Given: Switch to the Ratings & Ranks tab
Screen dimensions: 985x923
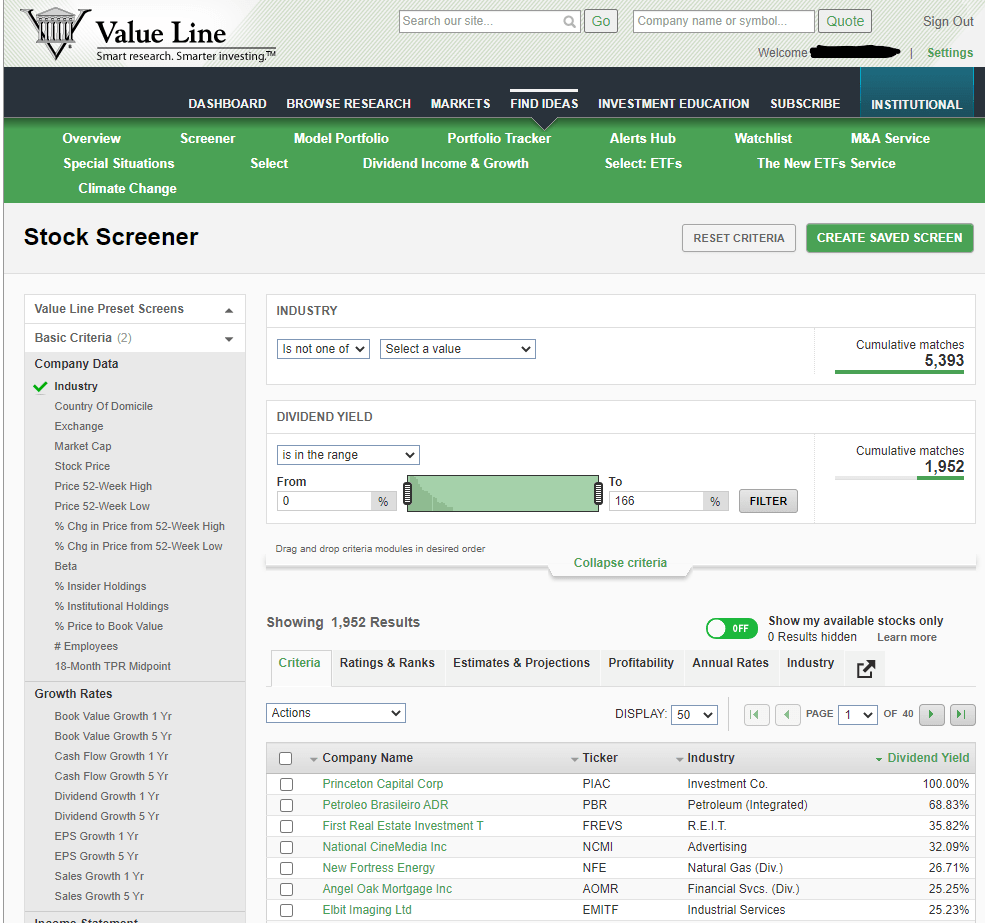Looking at the screenshot, I should [387, 663].
